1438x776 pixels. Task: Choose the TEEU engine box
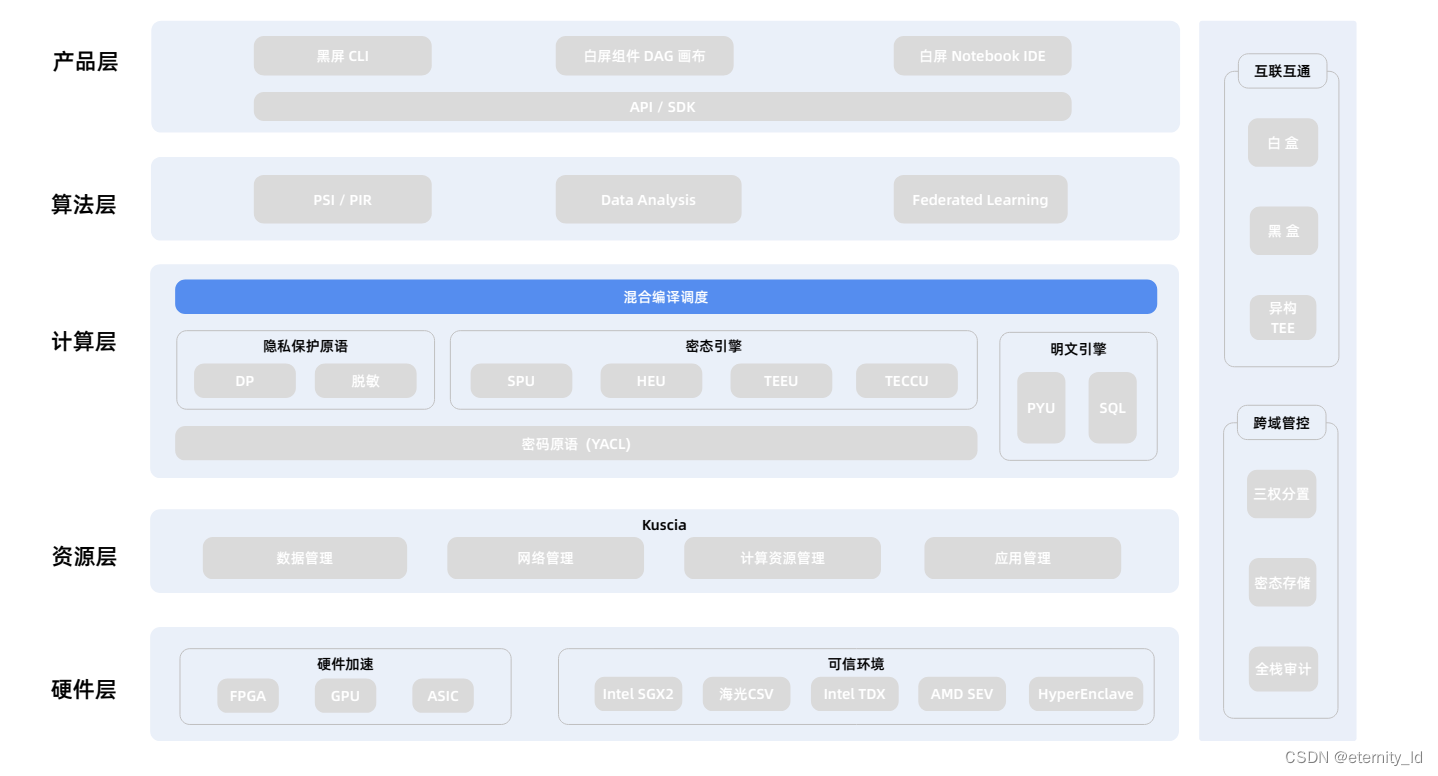click(781, 381)
